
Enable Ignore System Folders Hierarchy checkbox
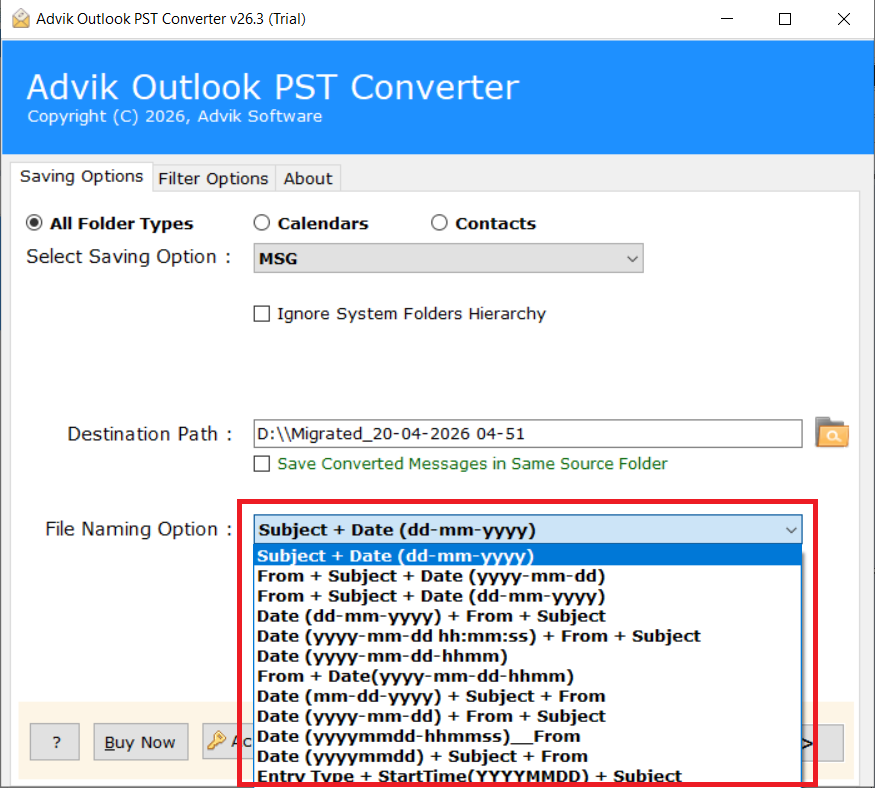tap(262, 314)
